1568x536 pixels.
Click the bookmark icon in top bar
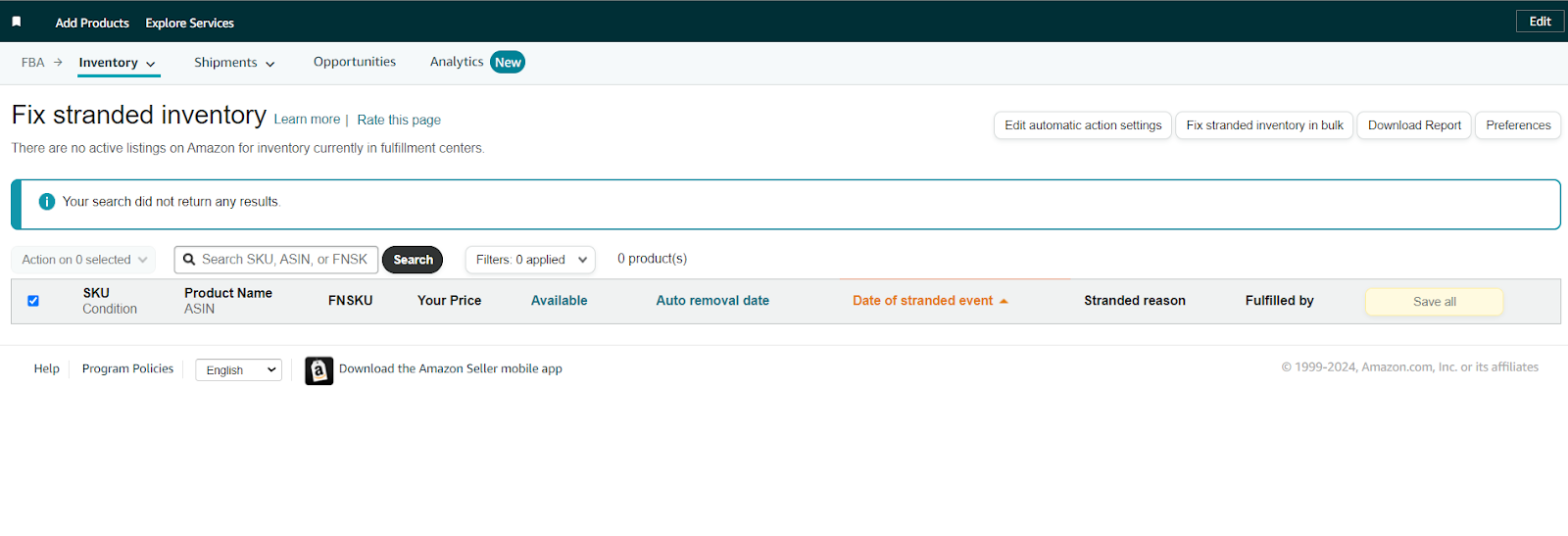pos(16,22)
